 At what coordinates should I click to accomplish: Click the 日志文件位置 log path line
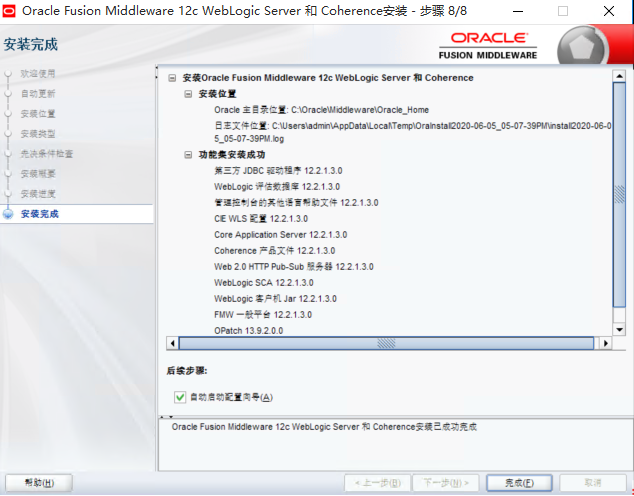pyautogui.click(x=412, y=132)
